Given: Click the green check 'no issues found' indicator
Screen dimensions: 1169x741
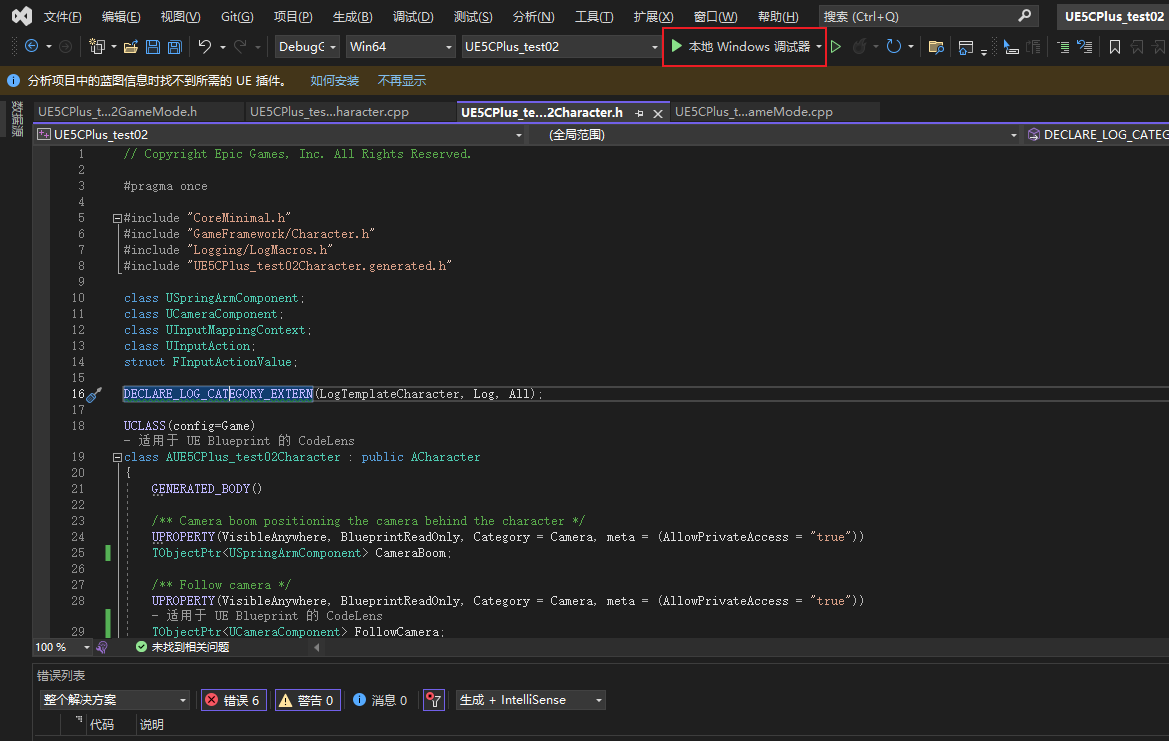Looking at the screenshot, I should pos(182,647).
